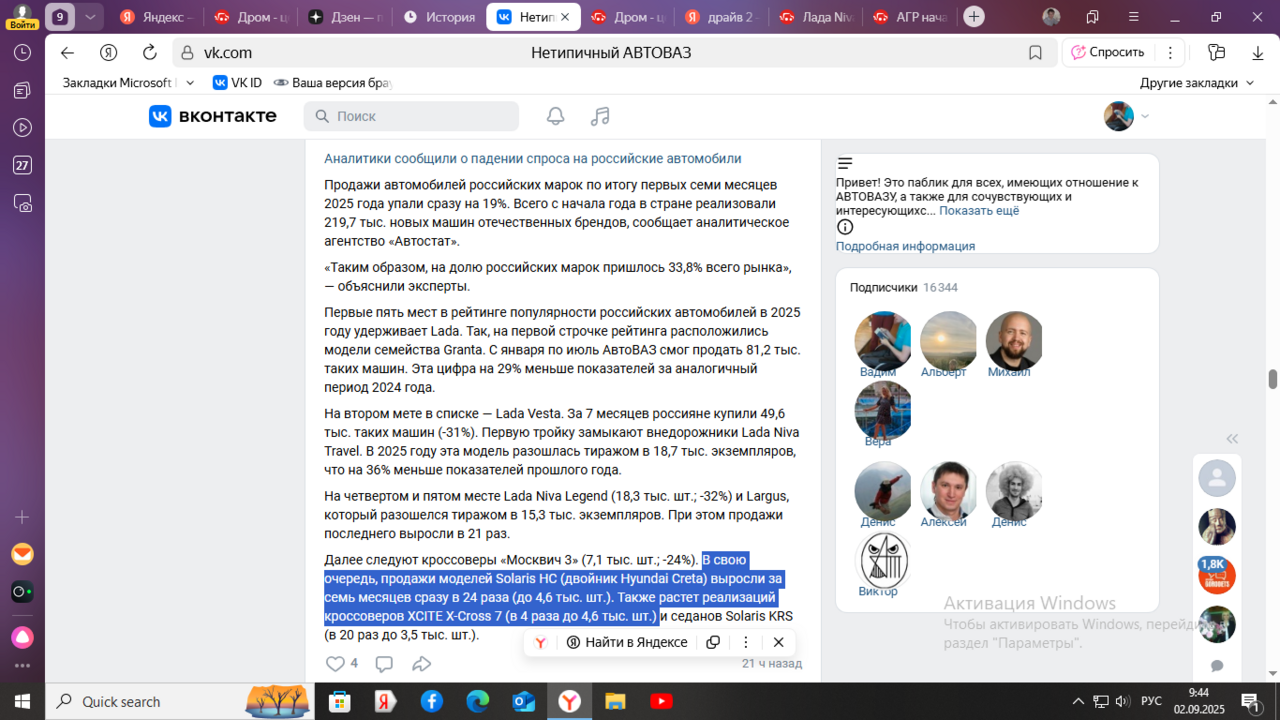Click Найти в Яндексе button
The image size is (1280, 720).
coord(627,642)
